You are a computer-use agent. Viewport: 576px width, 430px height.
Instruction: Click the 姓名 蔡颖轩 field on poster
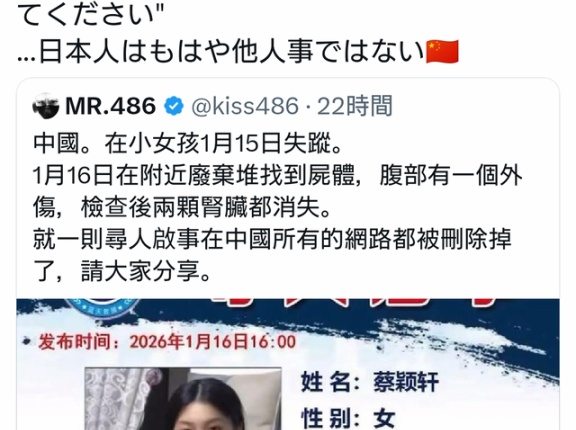[x=370, y=382]
